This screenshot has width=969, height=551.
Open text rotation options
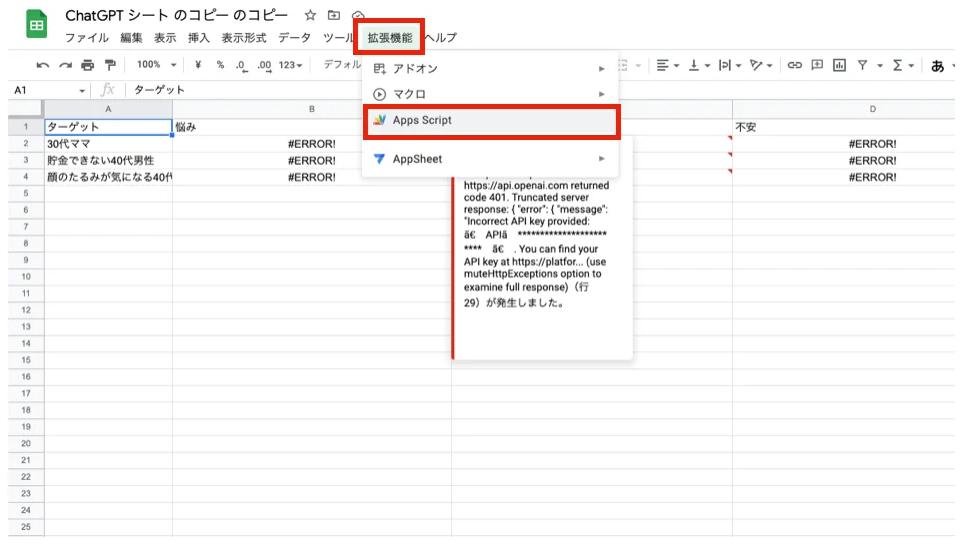click(761, 65)
